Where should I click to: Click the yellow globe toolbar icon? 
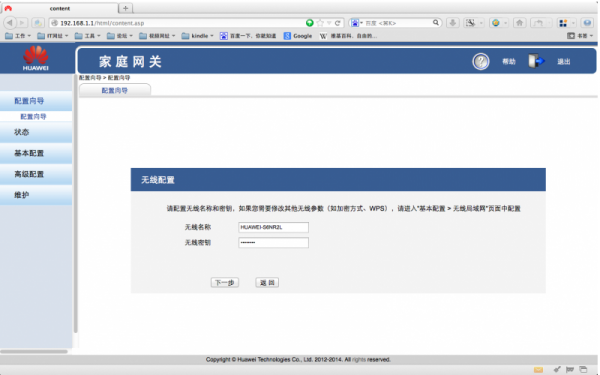coord(496,23)
